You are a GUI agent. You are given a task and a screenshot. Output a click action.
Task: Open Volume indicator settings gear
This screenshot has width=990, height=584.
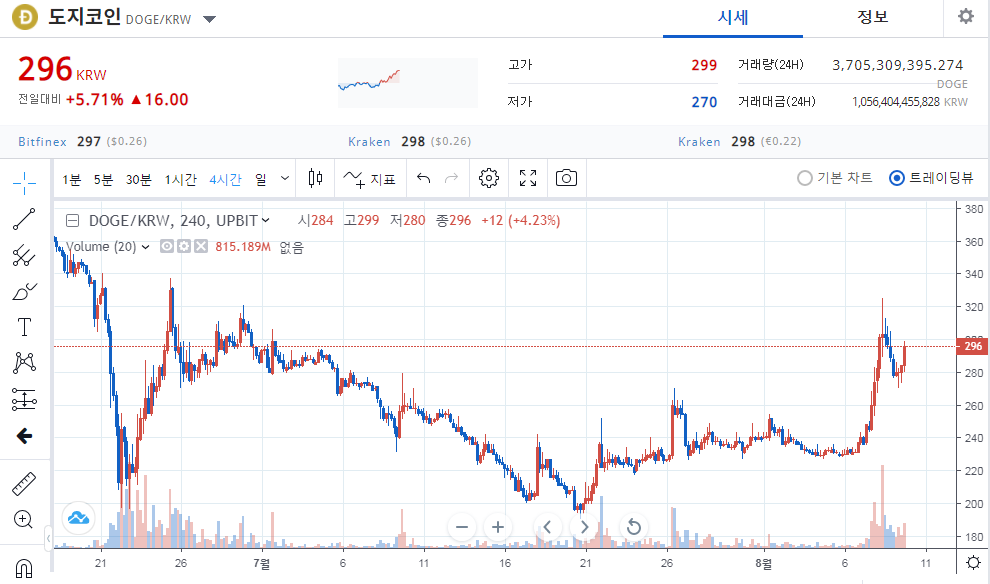184,246
